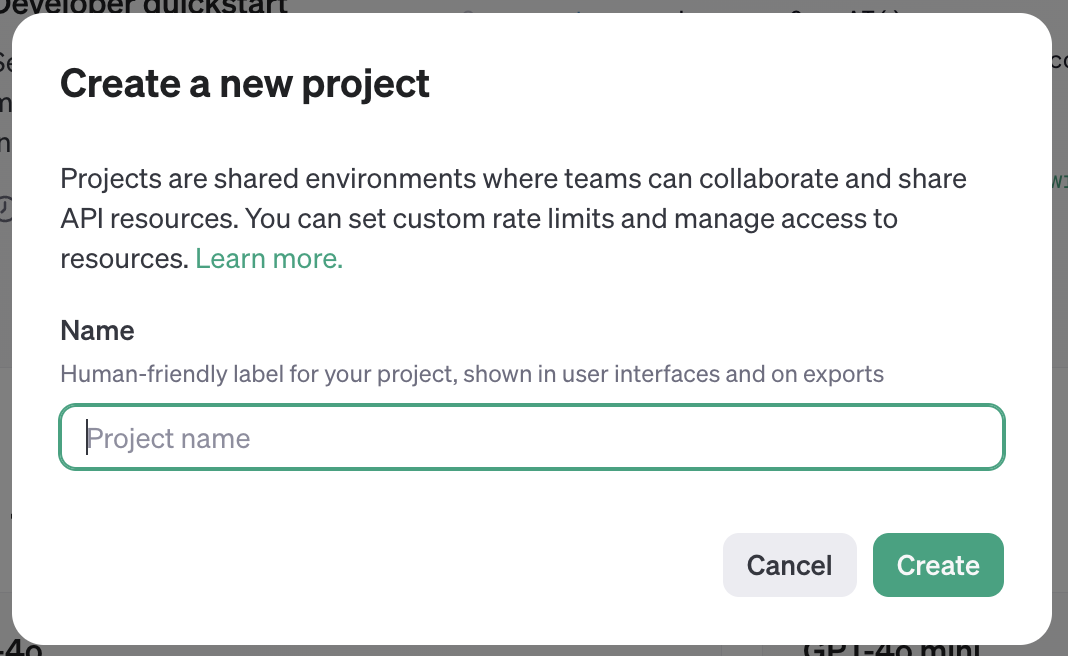
Task: Click the "Create a new project" heading
Action: point(245,83)
